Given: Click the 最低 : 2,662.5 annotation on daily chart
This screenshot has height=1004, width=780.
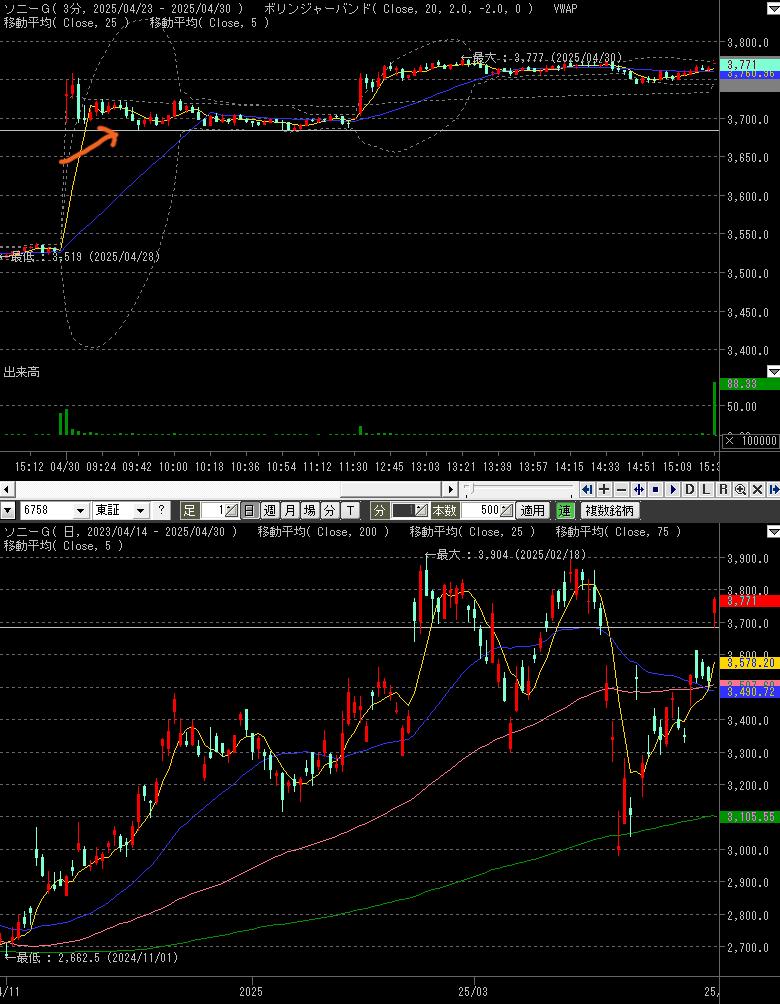Looking at the screenshot, I should point(92,958).
